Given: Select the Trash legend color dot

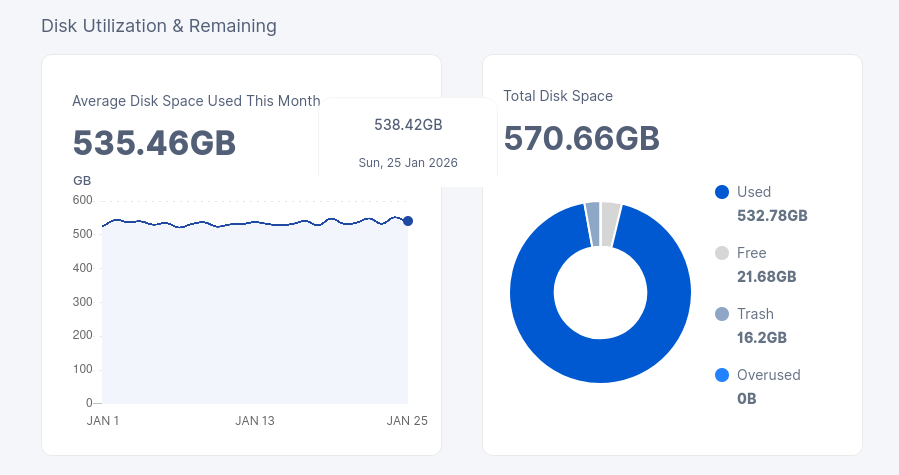Looking at the screenshot, I should (x=722, y=314).
